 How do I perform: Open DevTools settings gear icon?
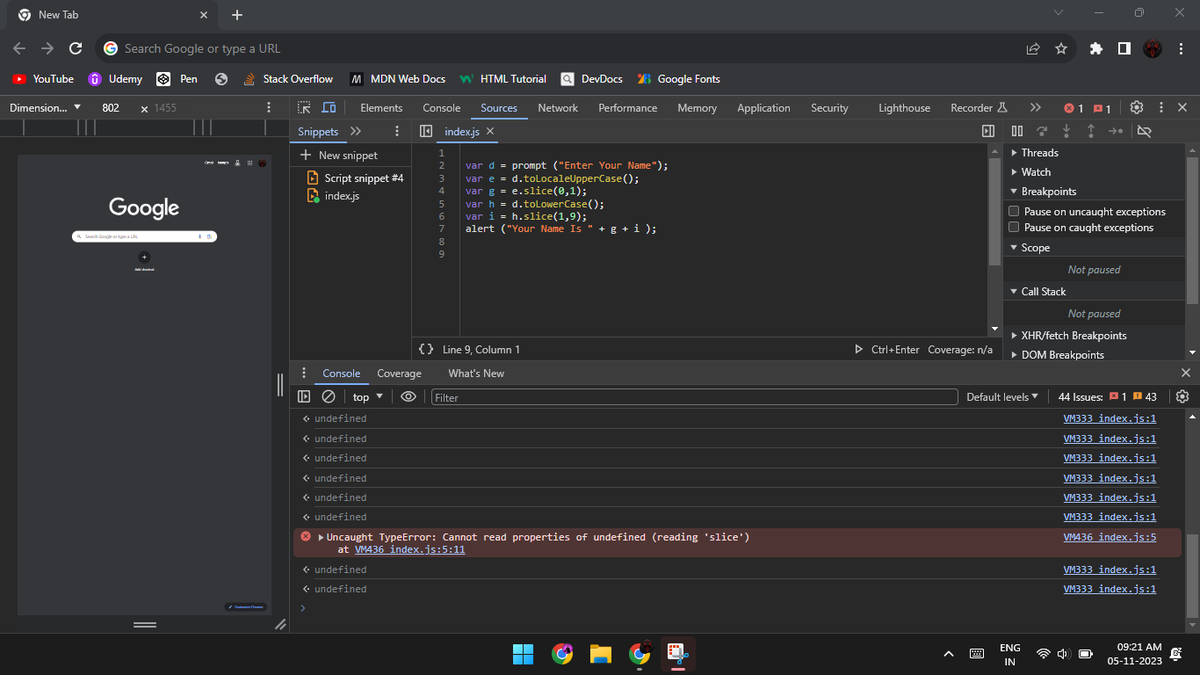click(1136, 108)
